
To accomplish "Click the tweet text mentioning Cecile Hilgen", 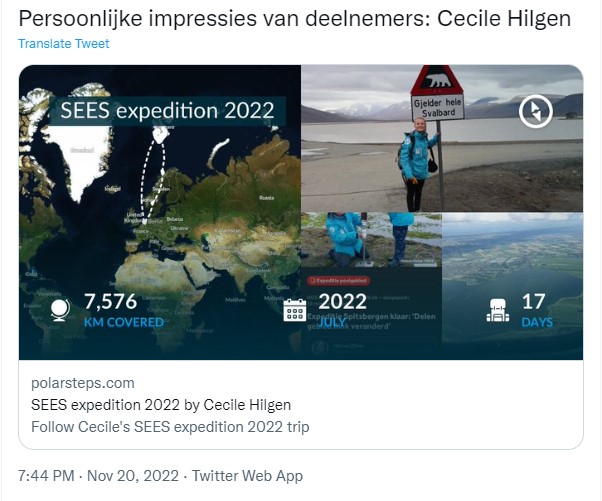I will point(294,19).
